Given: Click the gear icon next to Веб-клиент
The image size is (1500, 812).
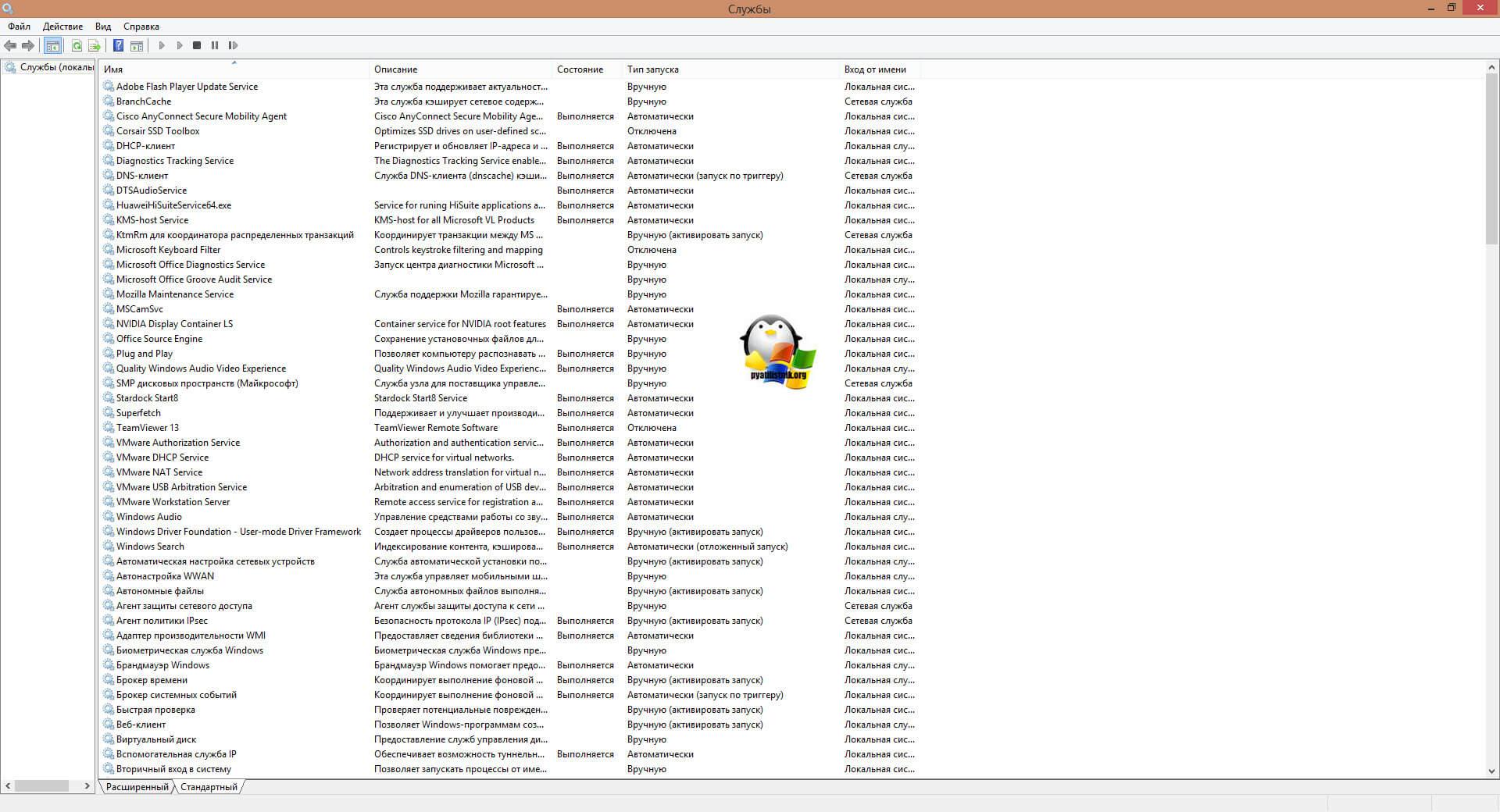Looking at the screenshot, I should click(109, 725).
